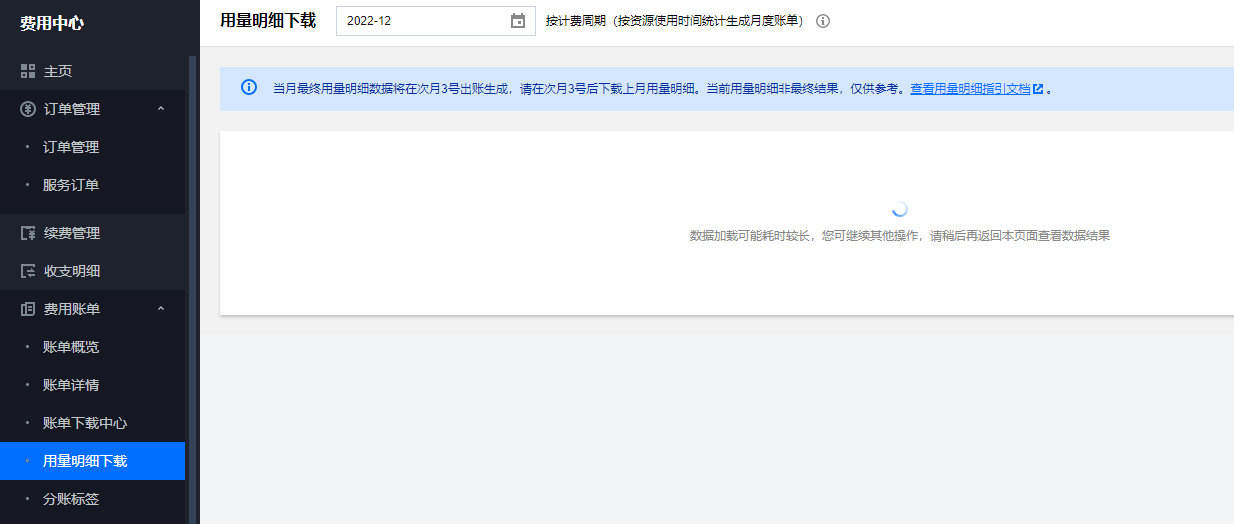
Task: Click the 订单管理 section yen icon
Action: [x=28, y=109]
